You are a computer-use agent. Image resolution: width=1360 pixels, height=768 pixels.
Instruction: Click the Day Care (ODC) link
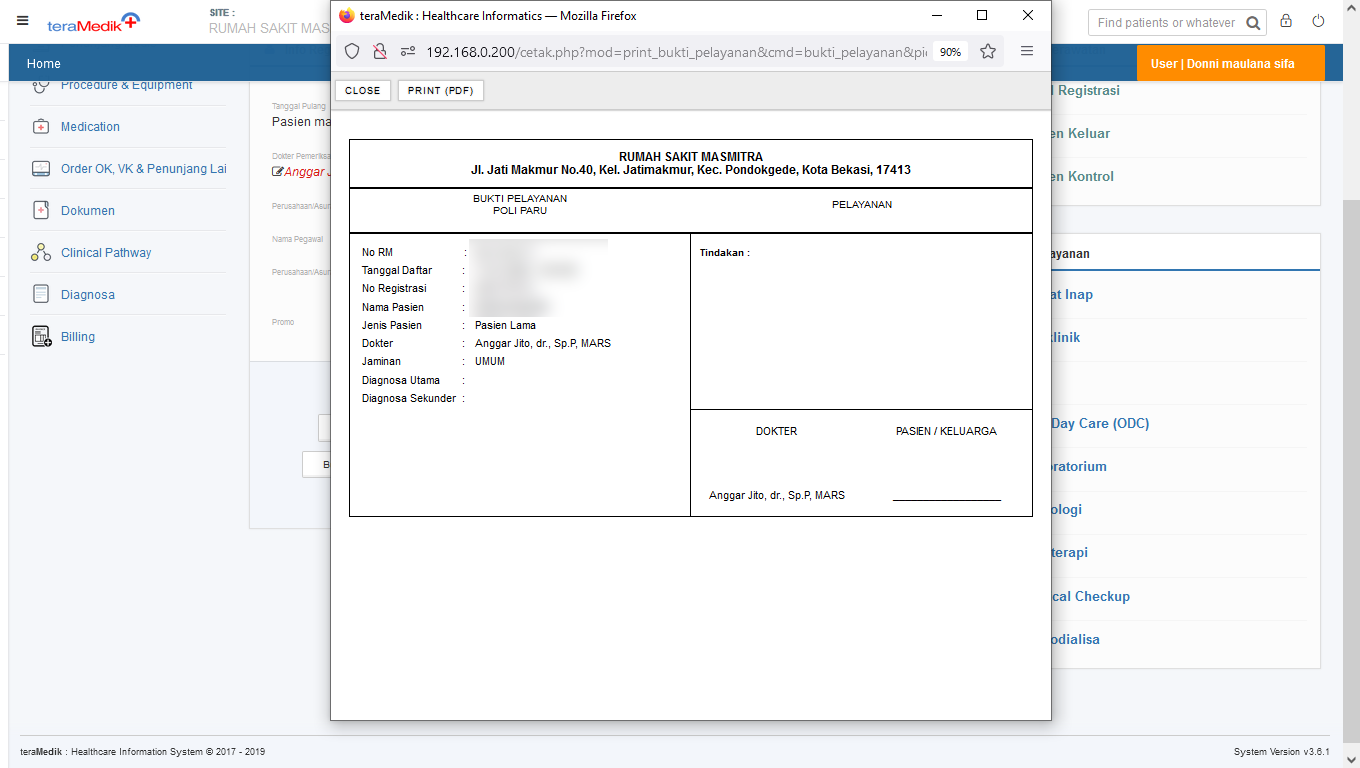(1101, 423)
